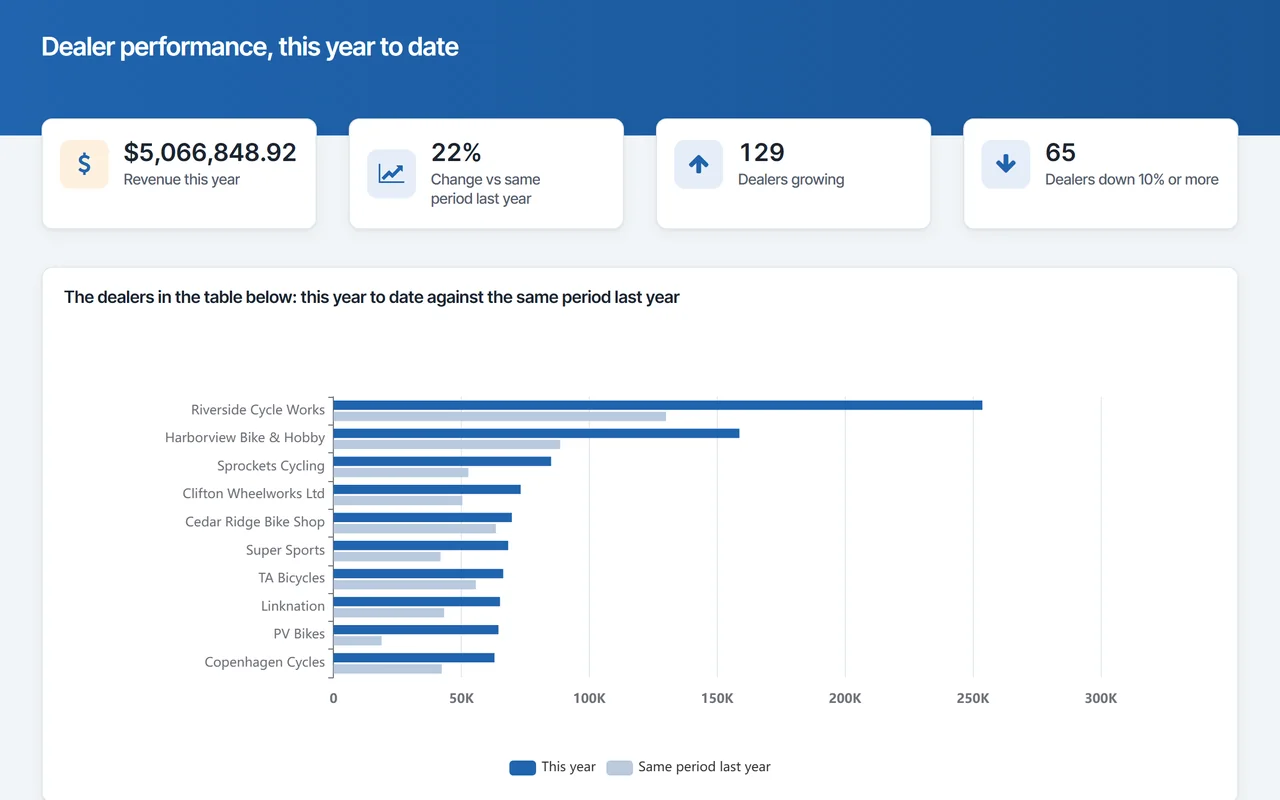Click the Same period last year legend text

704,767
